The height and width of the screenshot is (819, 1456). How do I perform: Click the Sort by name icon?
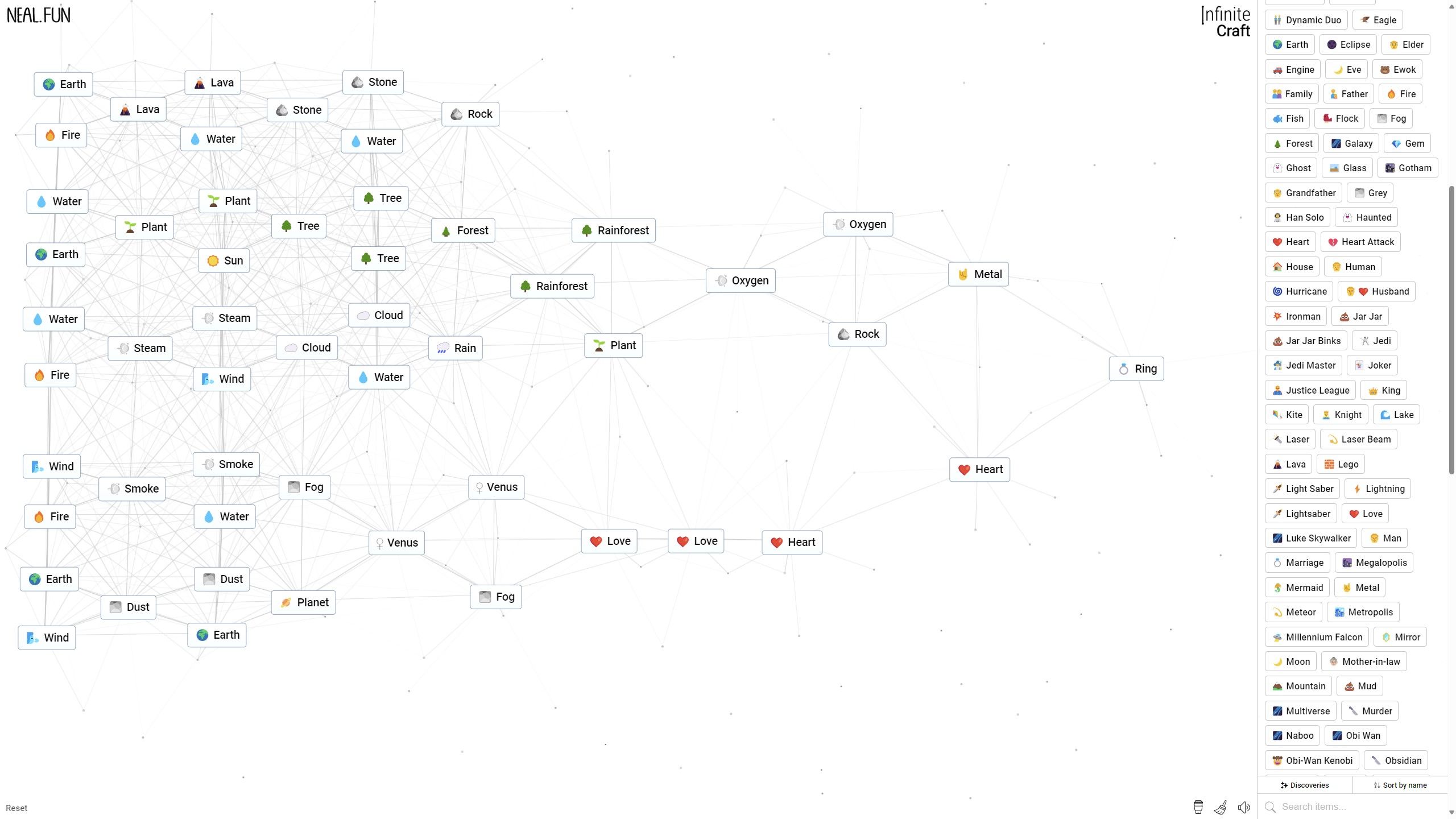coord(1377,785)
